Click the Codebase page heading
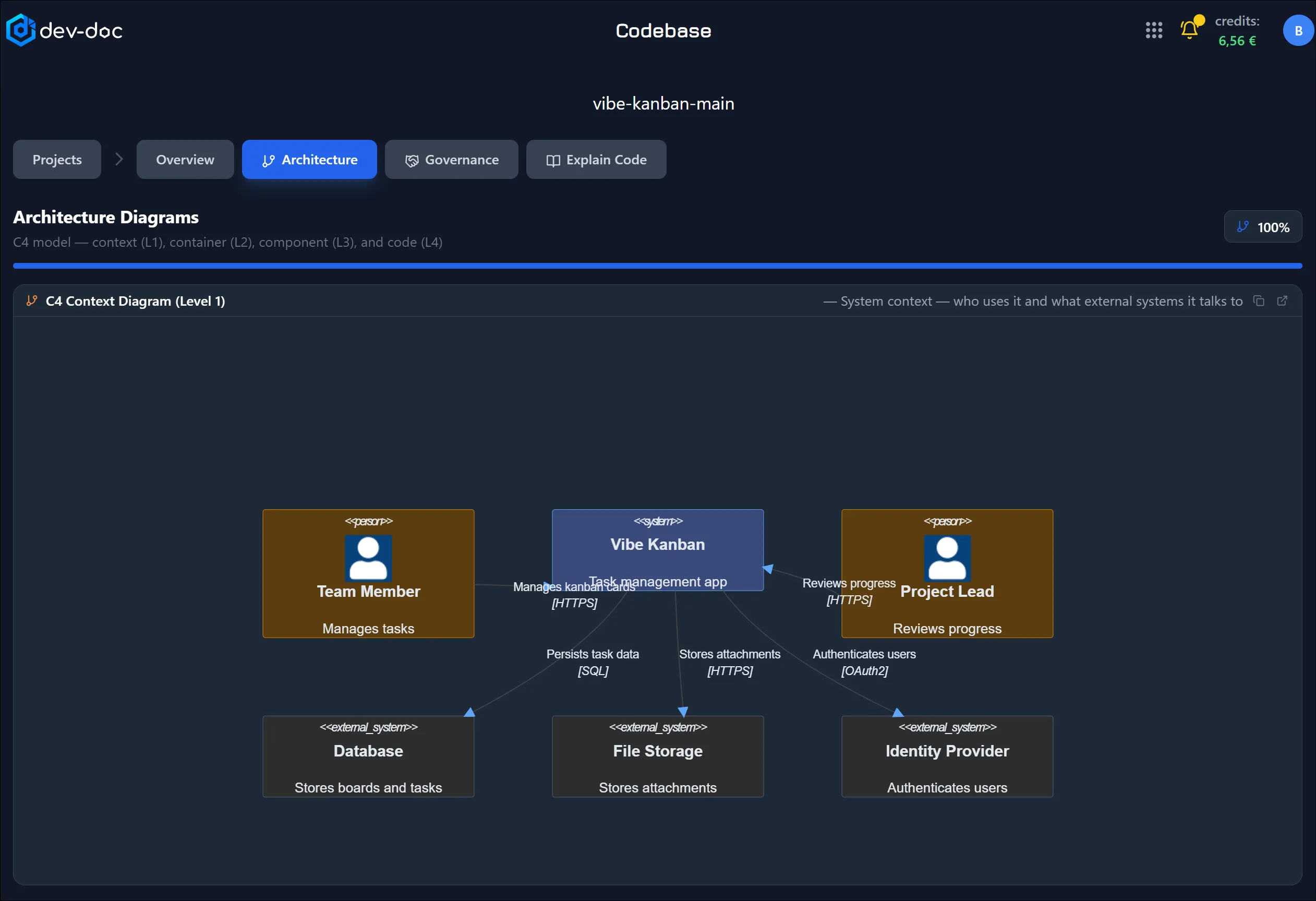This screenshot has width=1316, height=901. (x=663, y=31)
